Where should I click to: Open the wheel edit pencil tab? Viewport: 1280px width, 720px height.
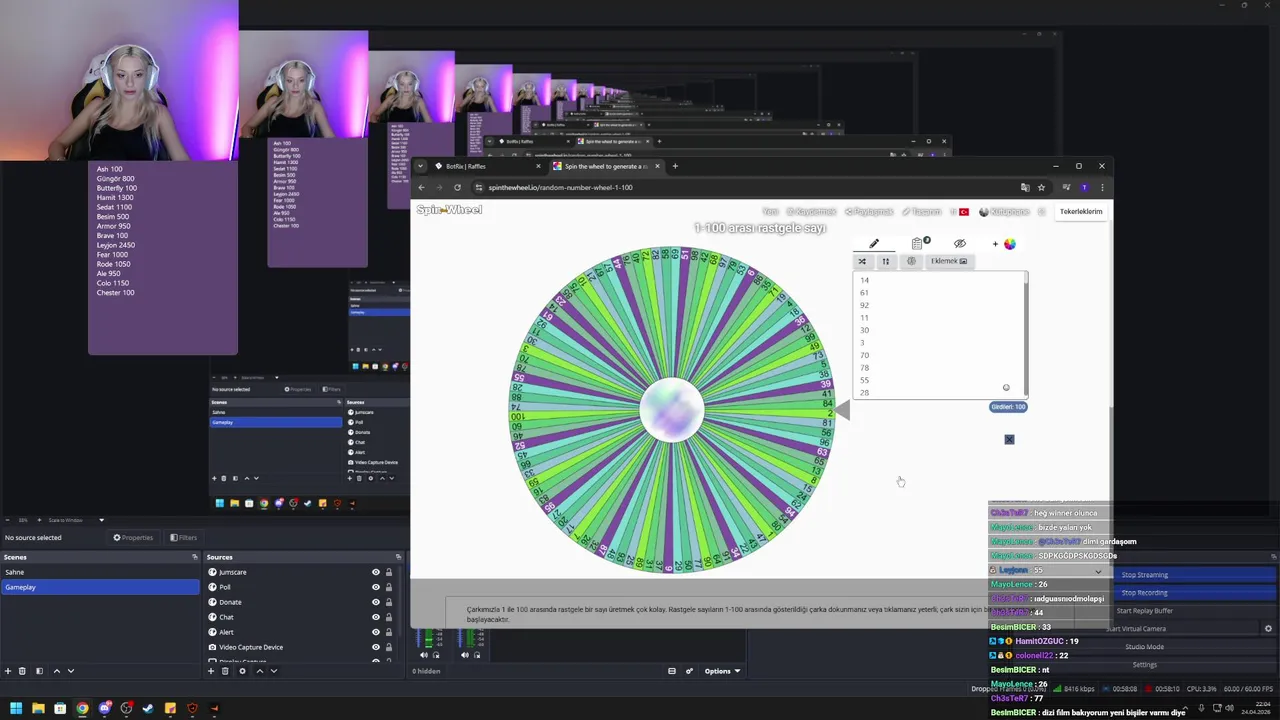[874, 243]
